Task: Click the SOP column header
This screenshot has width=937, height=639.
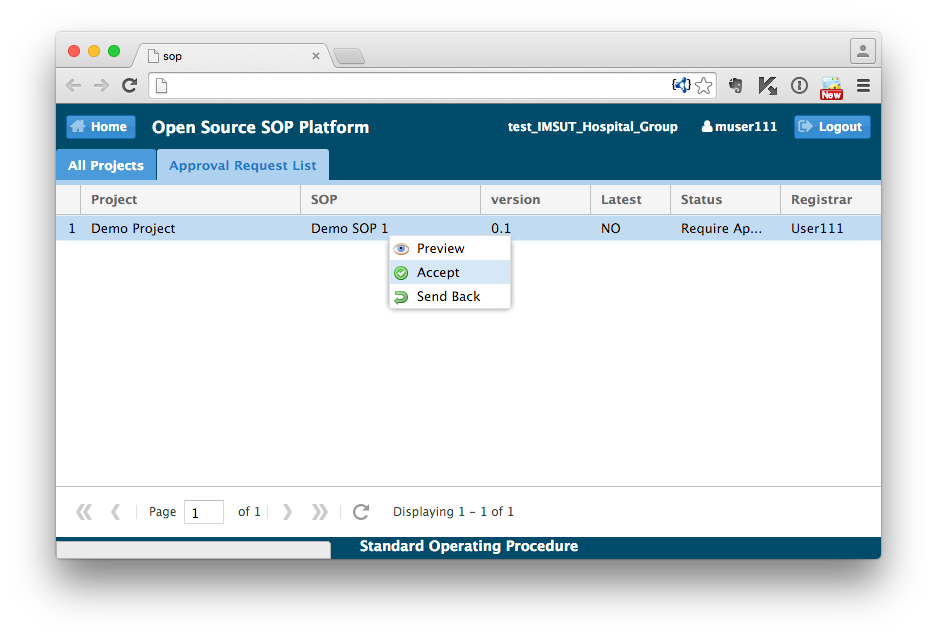Action: click(x=390, y=200)
